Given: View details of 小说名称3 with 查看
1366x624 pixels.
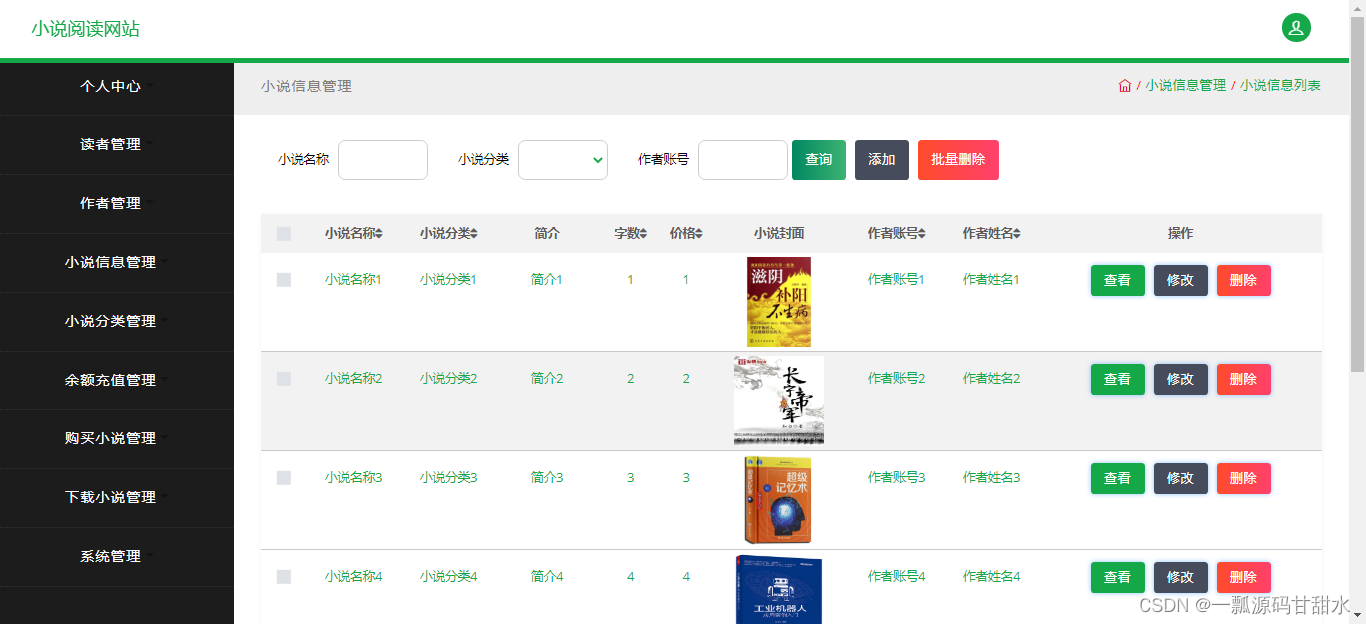Looking at the screenshot, I should tap(1117, 478).
